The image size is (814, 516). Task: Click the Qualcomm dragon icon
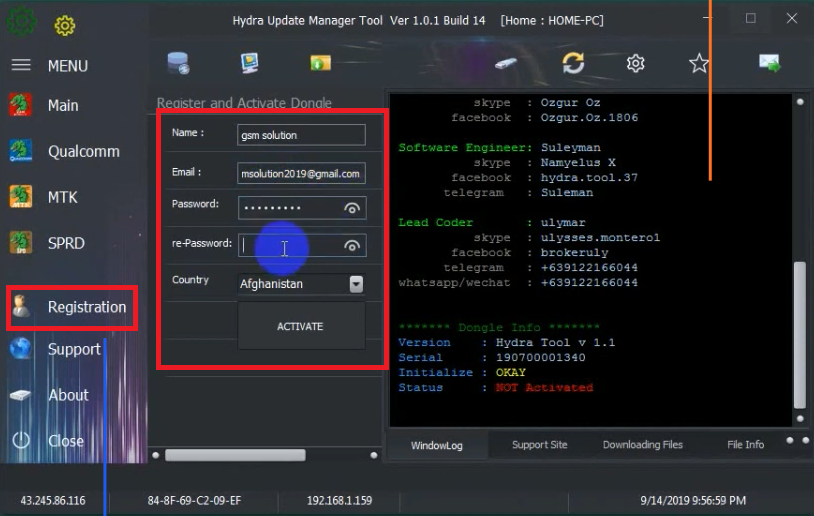(x=20, y=151)
